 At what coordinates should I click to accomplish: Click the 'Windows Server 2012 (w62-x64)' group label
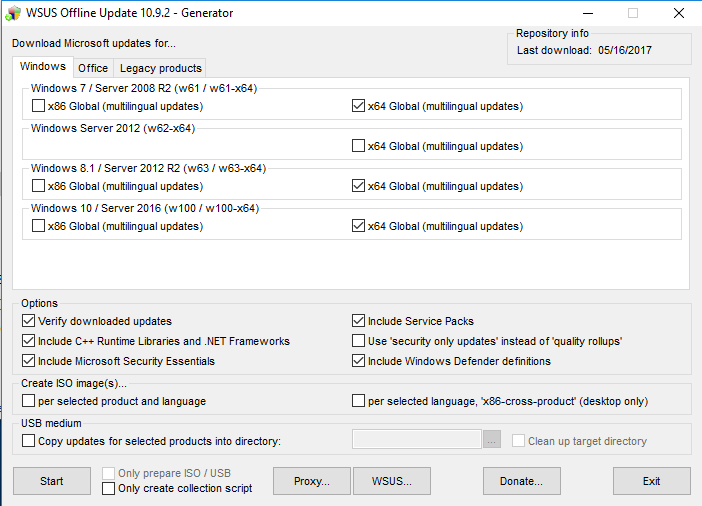(113, 128)
